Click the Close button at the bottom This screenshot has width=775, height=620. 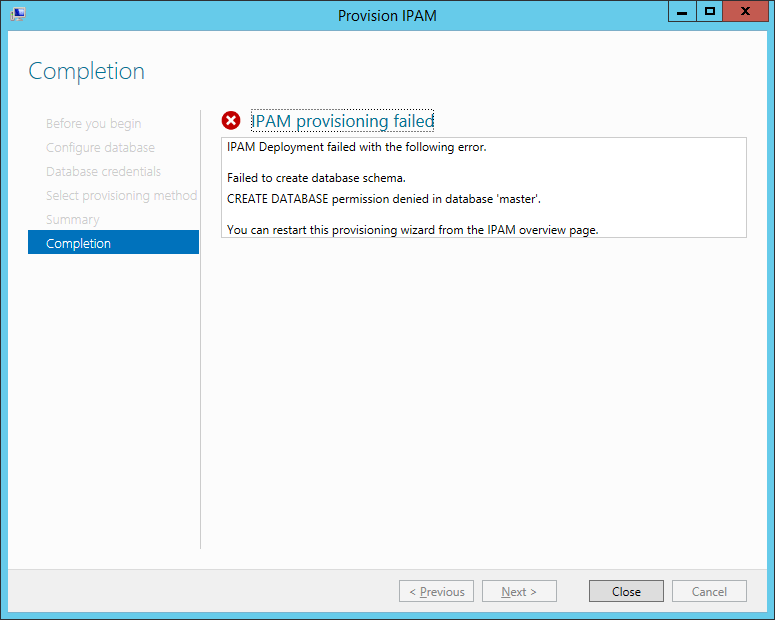point(626,591)
